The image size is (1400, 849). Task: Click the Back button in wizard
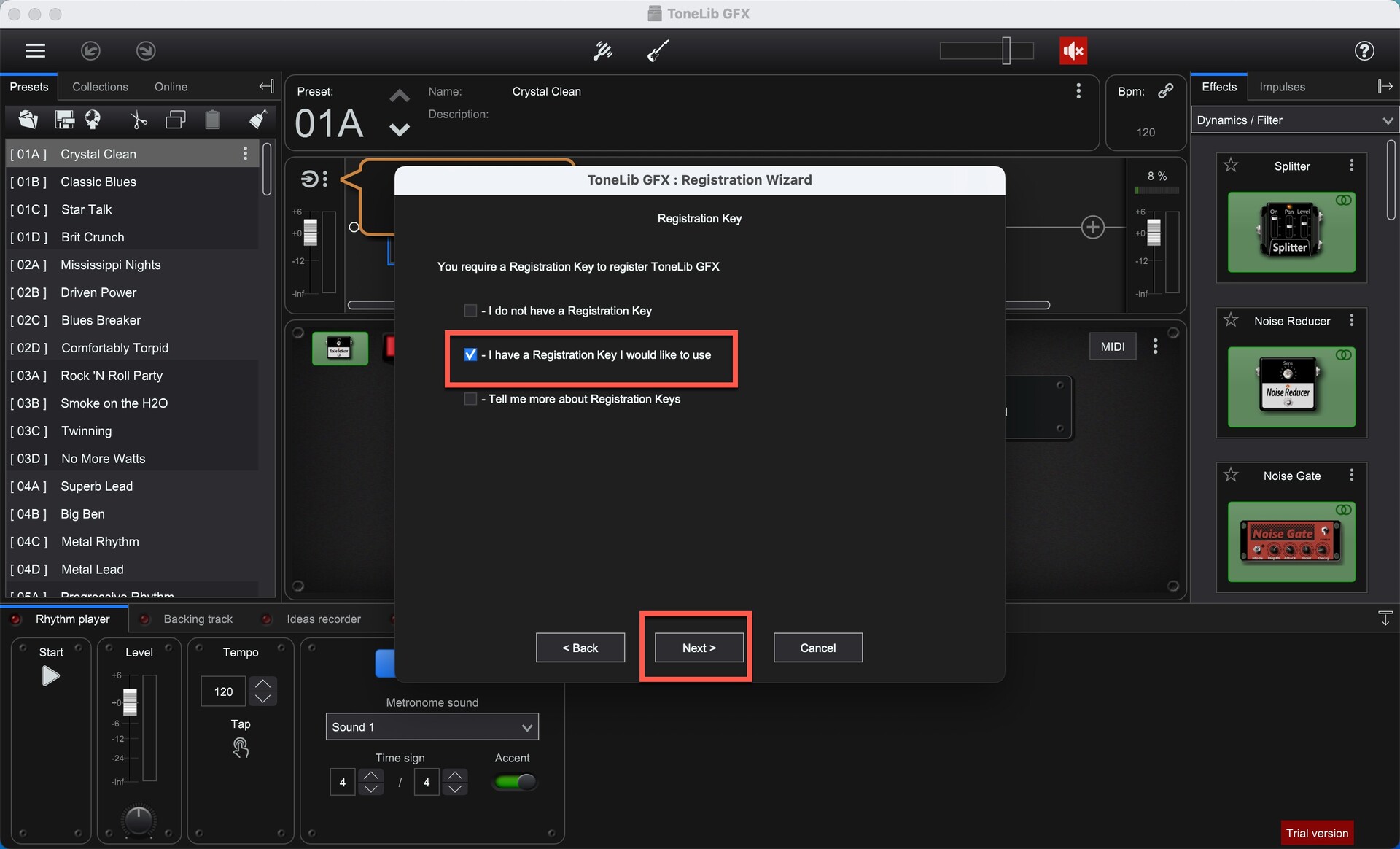pyautogui.click(x=580, y=648)
